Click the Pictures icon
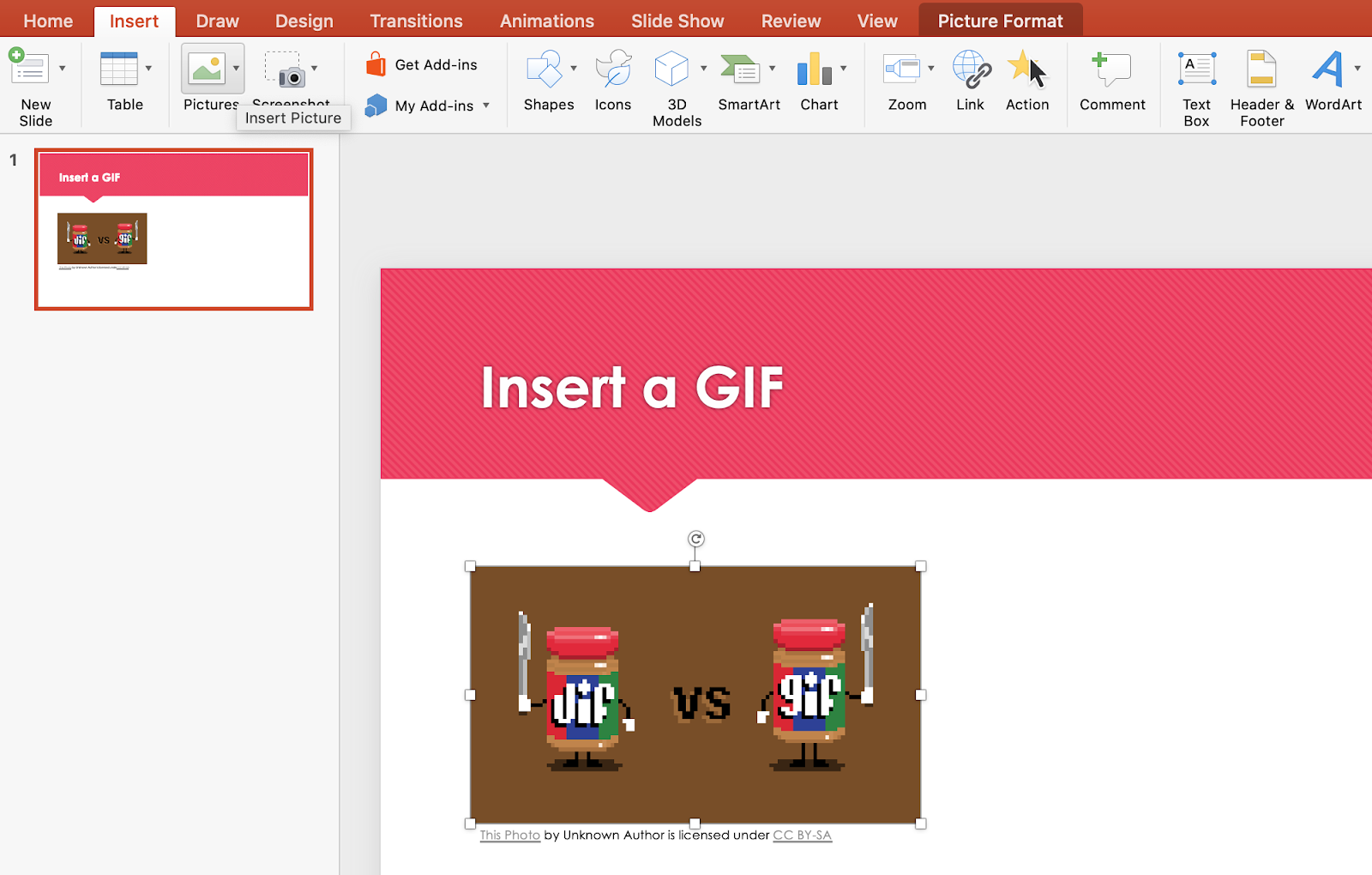Screen dimensions: 1372x875 pyautogui.click(x=207, y=69)
